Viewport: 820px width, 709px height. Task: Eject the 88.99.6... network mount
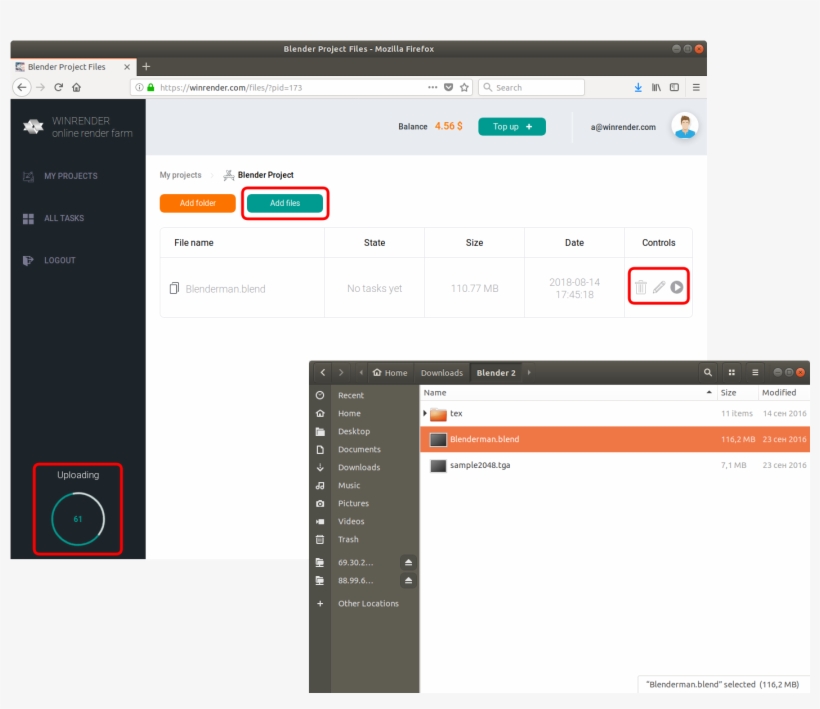coord(408,580)
